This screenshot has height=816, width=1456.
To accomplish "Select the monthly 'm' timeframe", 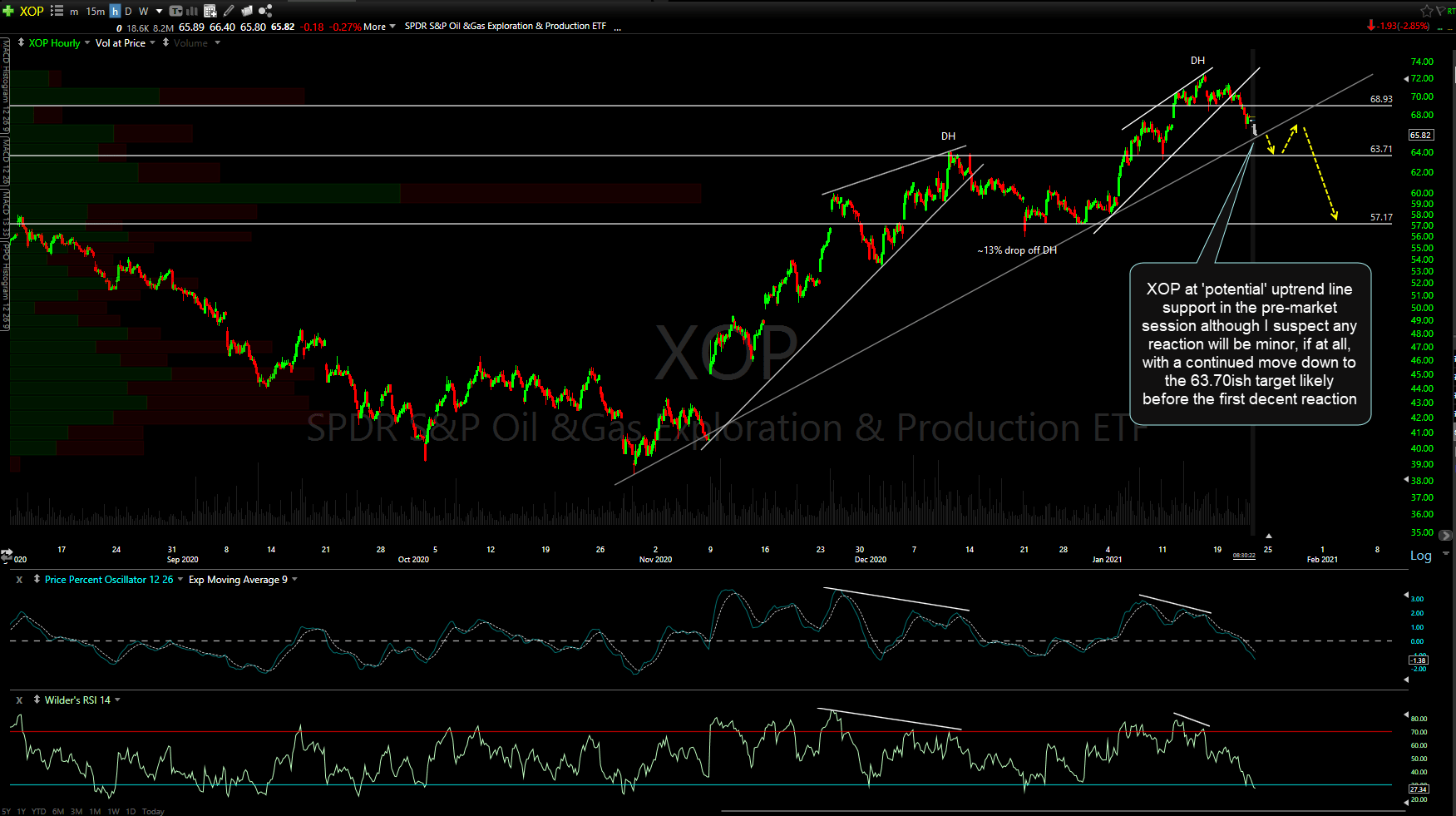I will tap(74, 12).
